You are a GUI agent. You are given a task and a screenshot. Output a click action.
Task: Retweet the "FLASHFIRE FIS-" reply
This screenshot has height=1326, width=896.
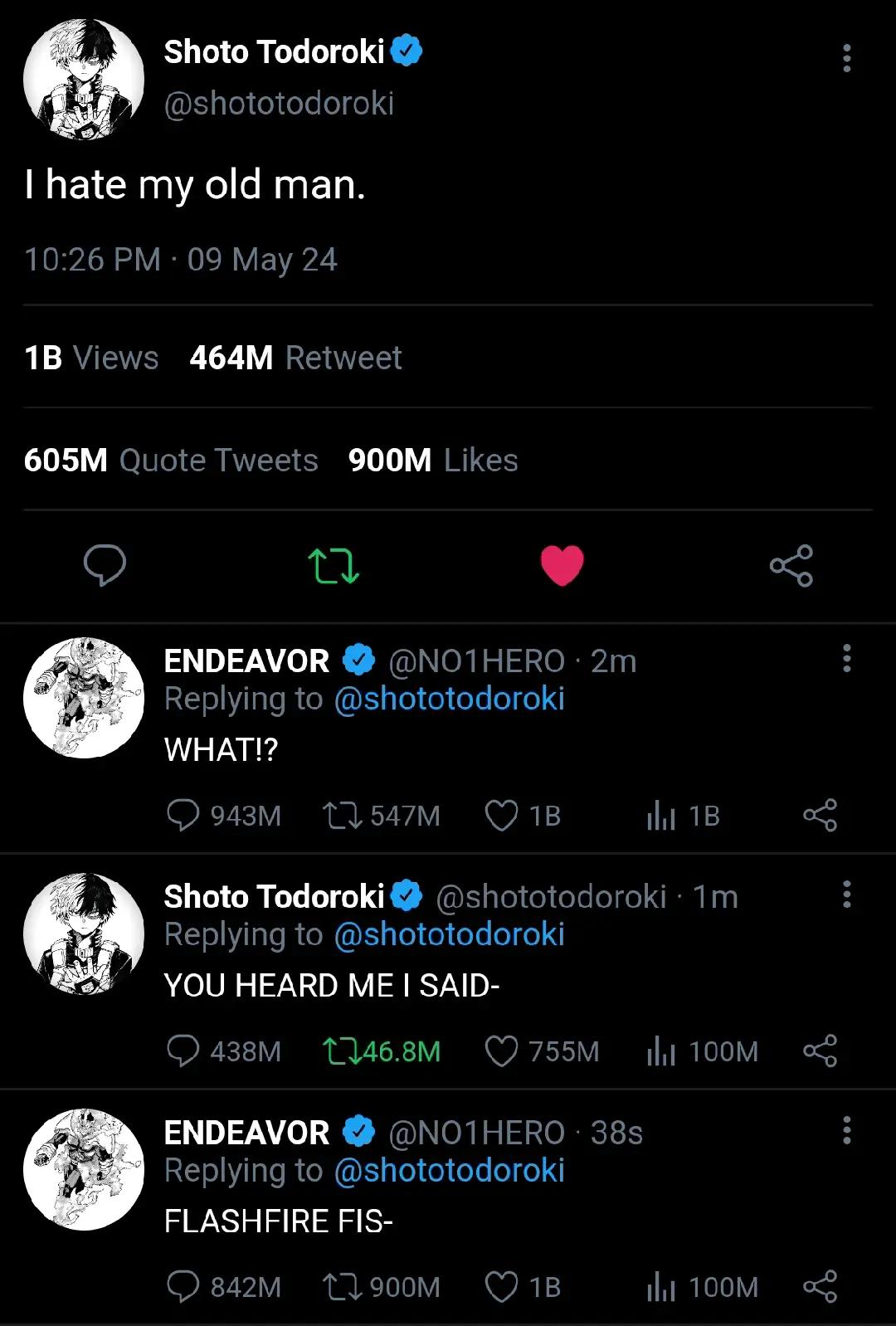(342, 1287)
